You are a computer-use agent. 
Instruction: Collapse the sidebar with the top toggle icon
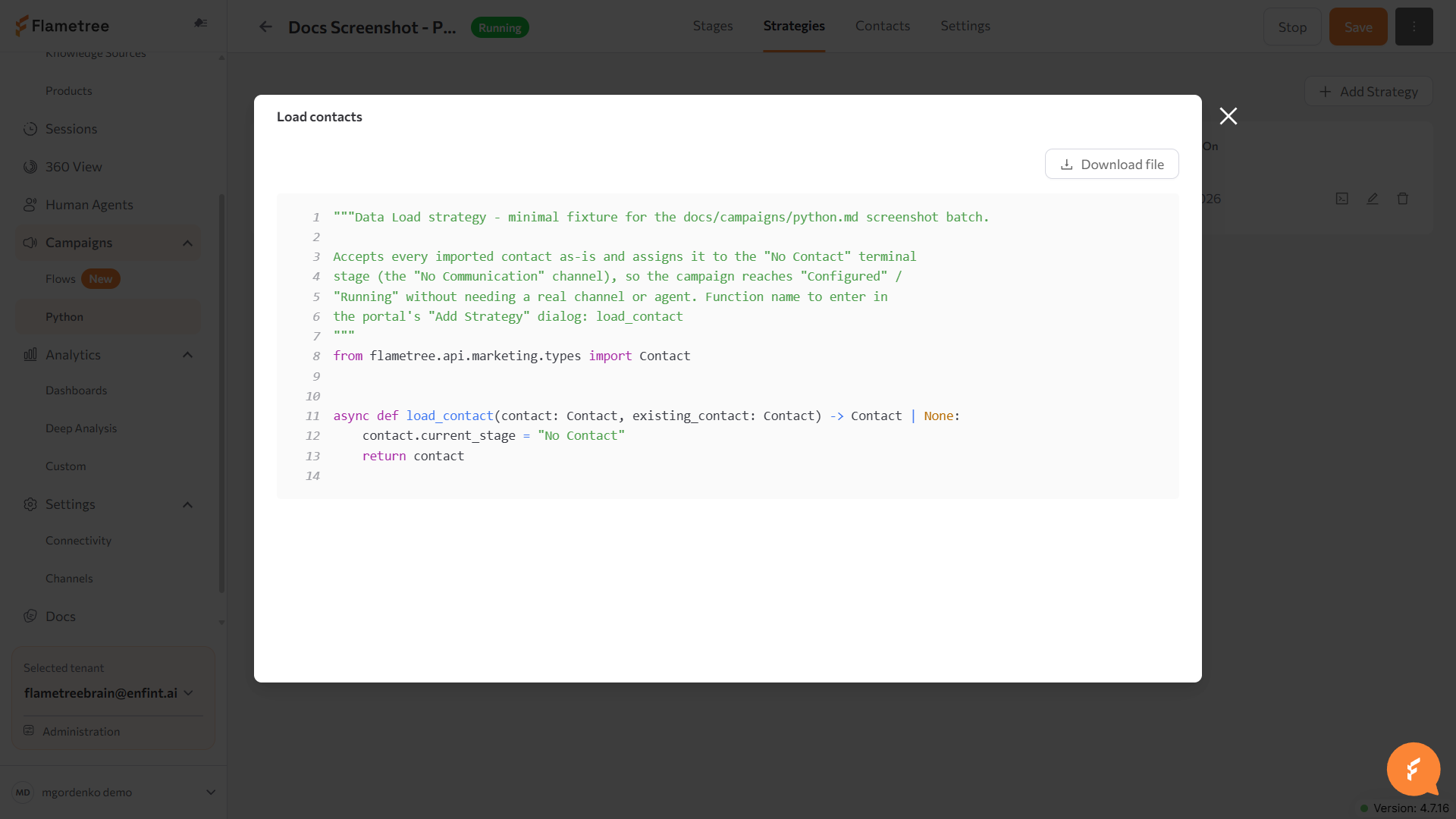(201, 23)
